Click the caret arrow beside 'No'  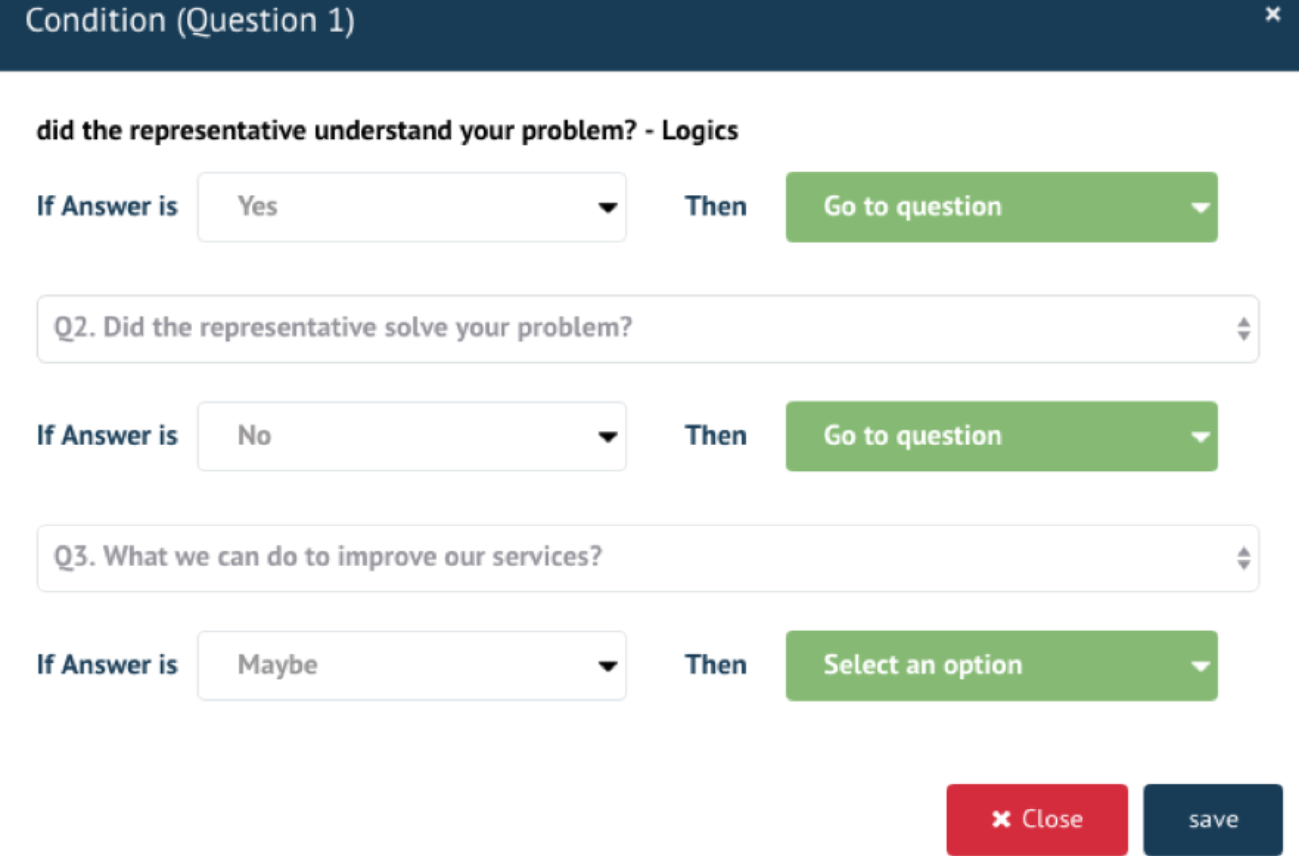(607, 437)
